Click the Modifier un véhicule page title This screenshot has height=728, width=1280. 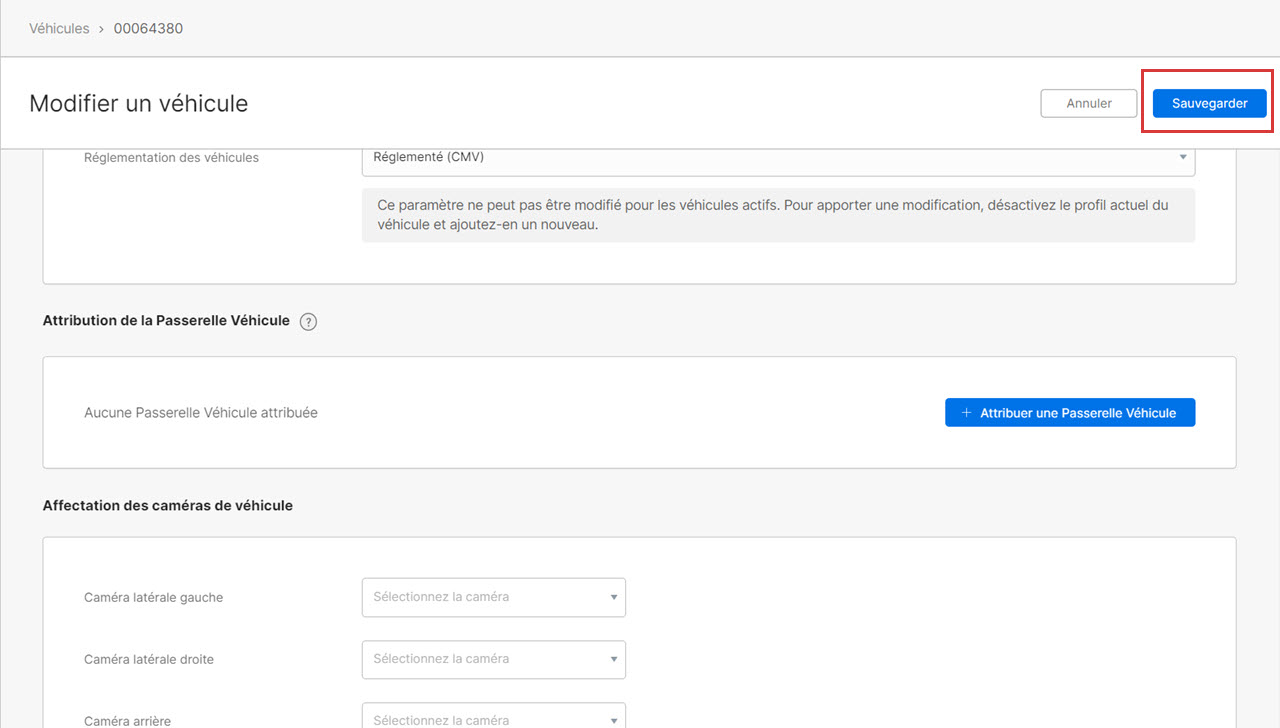click(x=138, y=104)
